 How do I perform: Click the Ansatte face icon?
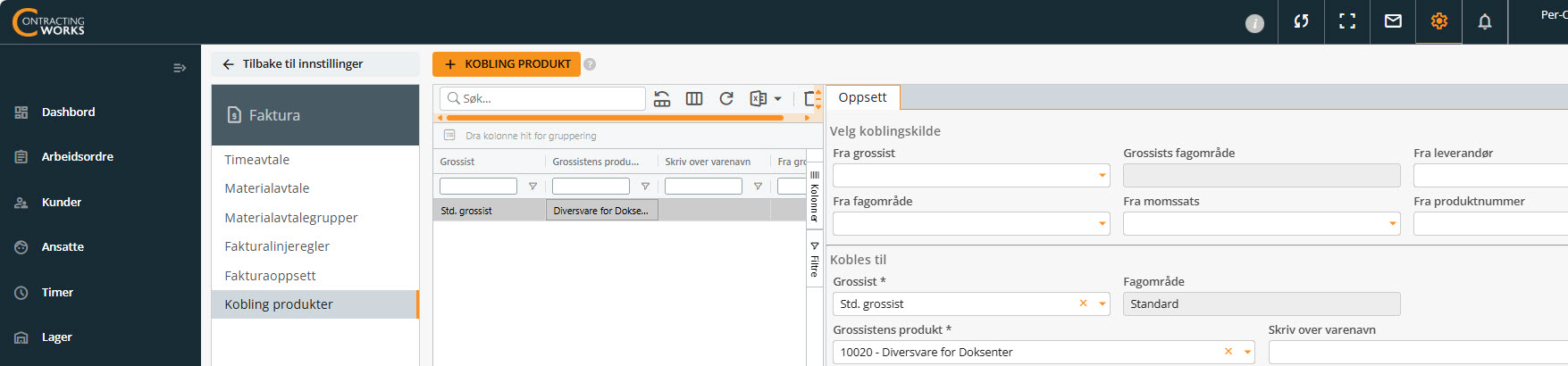pyautogui.click(x=21, y=247)
